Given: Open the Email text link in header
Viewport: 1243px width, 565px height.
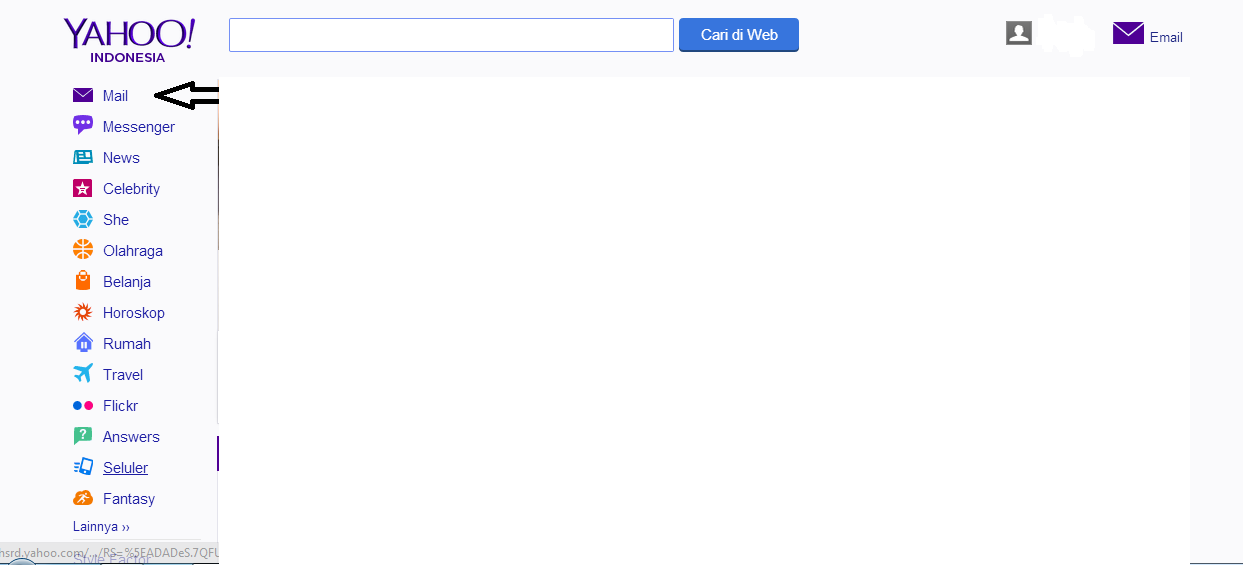Looking at the screenshot, I should click(1166, 37).
